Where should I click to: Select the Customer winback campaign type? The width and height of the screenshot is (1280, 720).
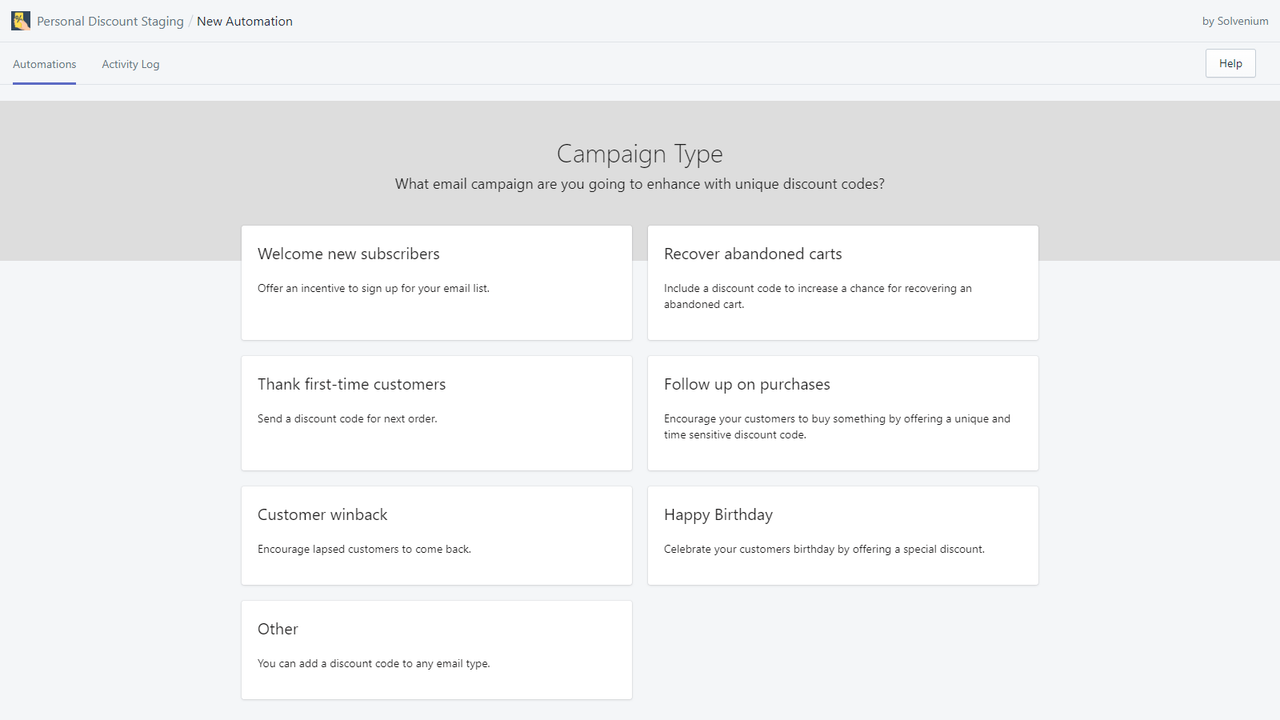tap(436, 535)
